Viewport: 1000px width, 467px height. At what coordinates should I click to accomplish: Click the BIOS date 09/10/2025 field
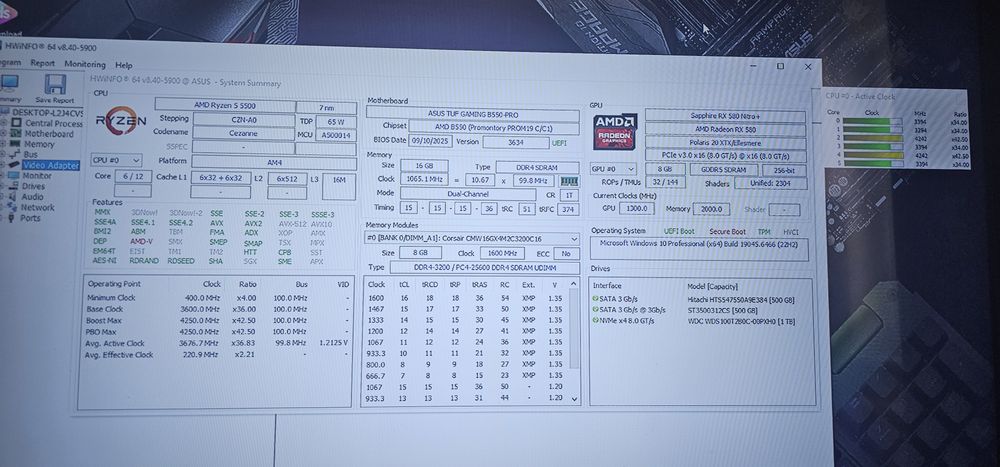tap(430, 142)
